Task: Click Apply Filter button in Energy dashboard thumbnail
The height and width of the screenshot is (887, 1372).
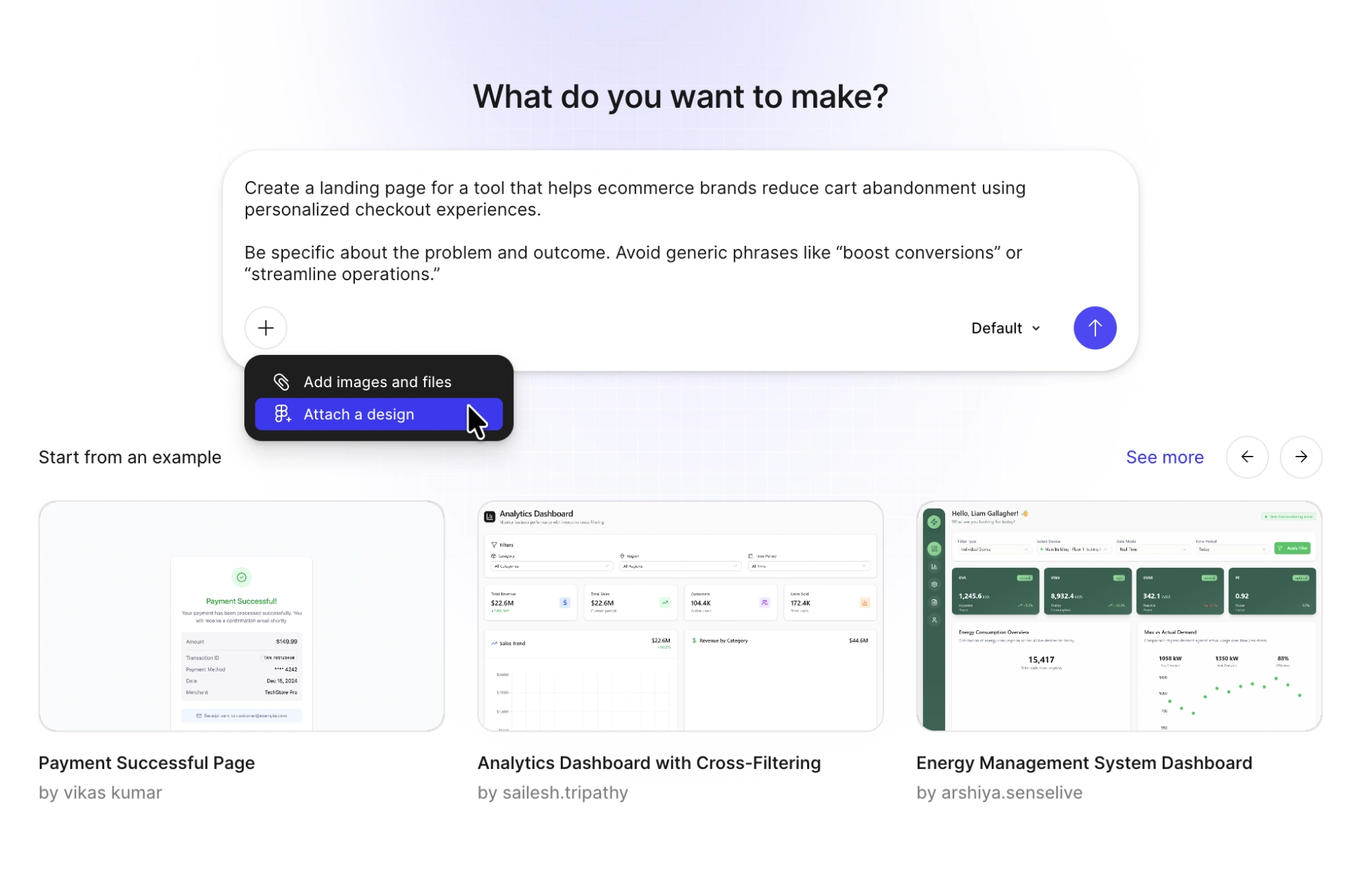Action: pyautogui.click(x=1292, y=548)
